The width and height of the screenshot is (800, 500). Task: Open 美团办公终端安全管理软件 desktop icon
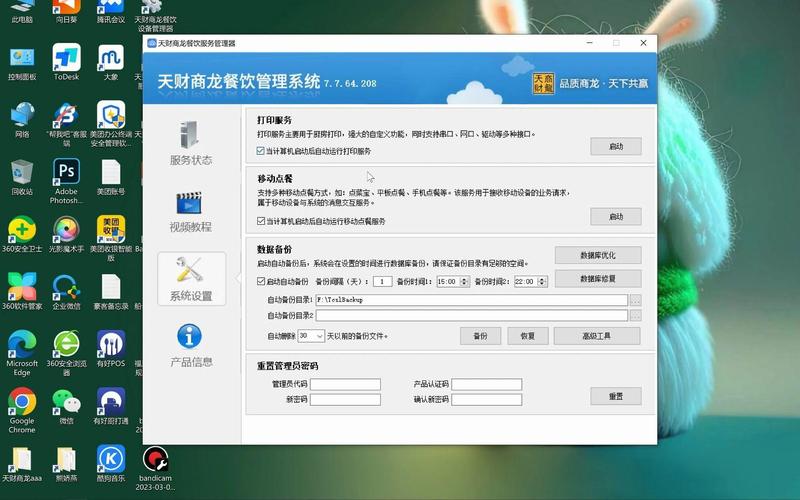coord(111,123)
